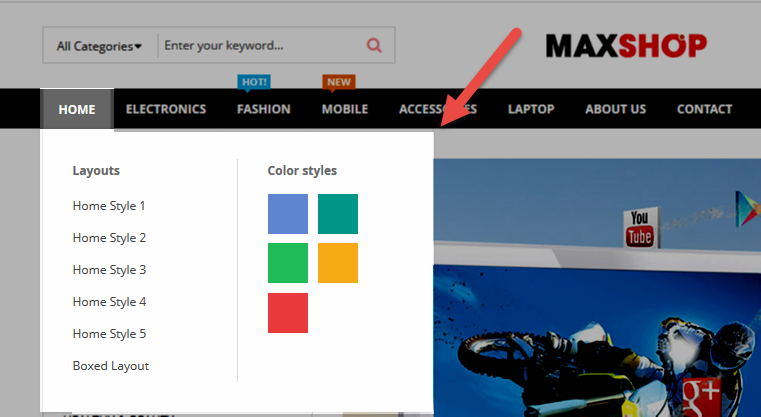Go to the CONTACT page
761x417 pixels.
(704, 109)
